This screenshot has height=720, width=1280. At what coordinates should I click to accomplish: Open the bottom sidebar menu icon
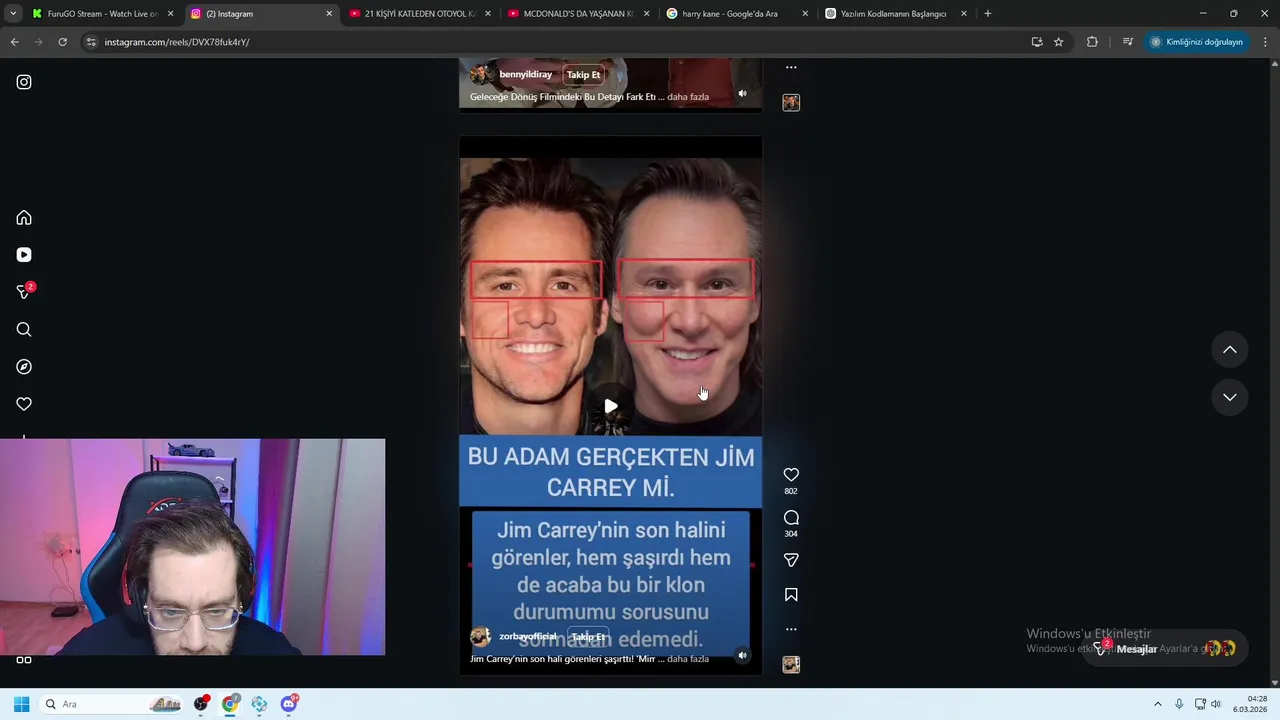[24, 660]
